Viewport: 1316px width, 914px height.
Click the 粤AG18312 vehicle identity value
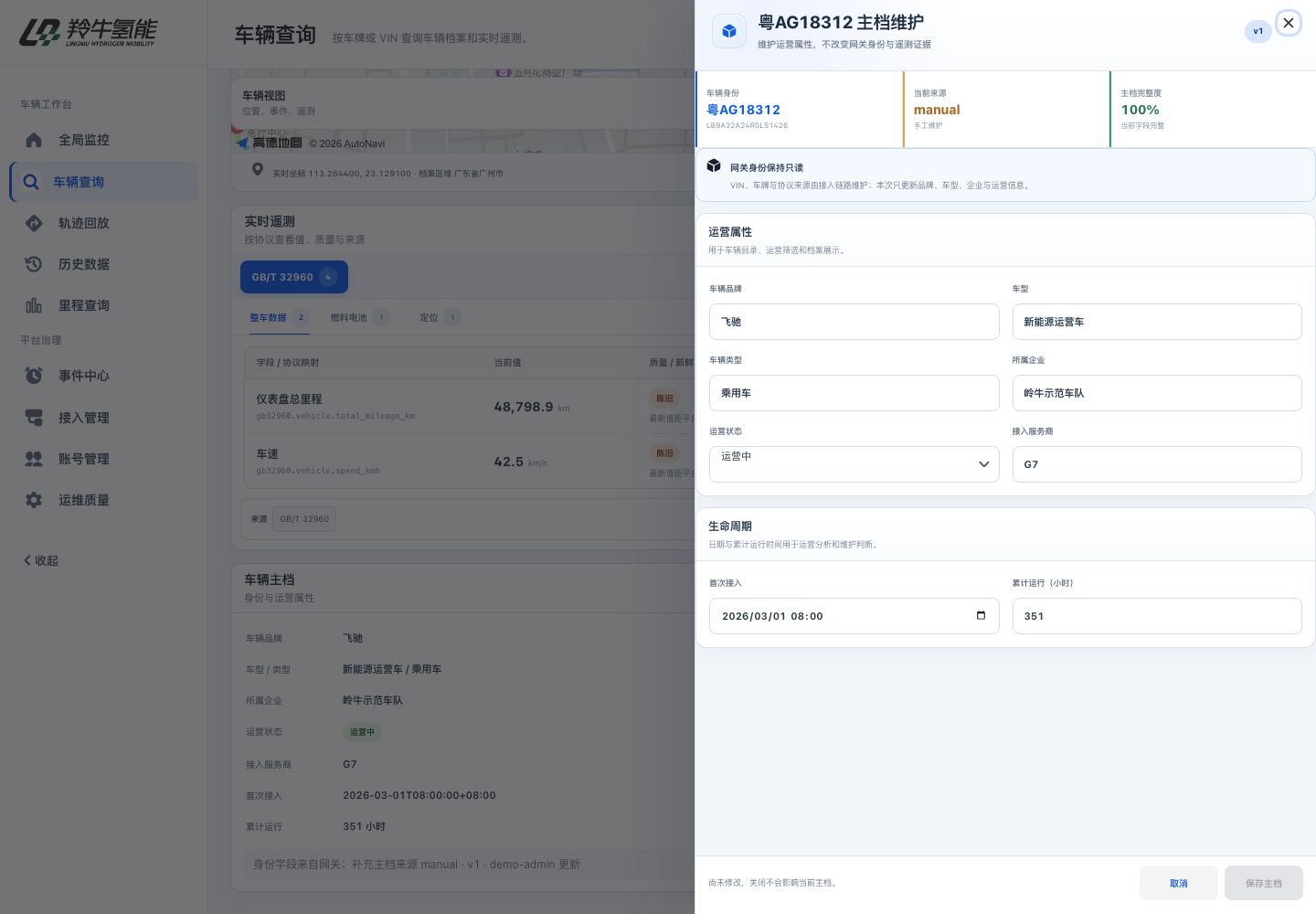pos(743,110)
